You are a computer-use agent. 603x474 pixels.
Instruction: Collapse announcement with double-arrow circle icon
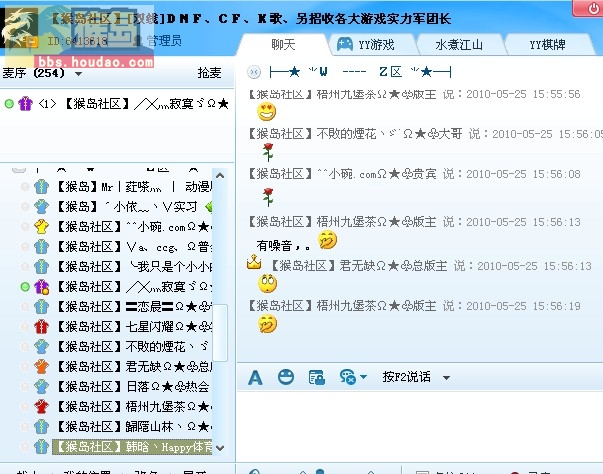click(254, 72)
